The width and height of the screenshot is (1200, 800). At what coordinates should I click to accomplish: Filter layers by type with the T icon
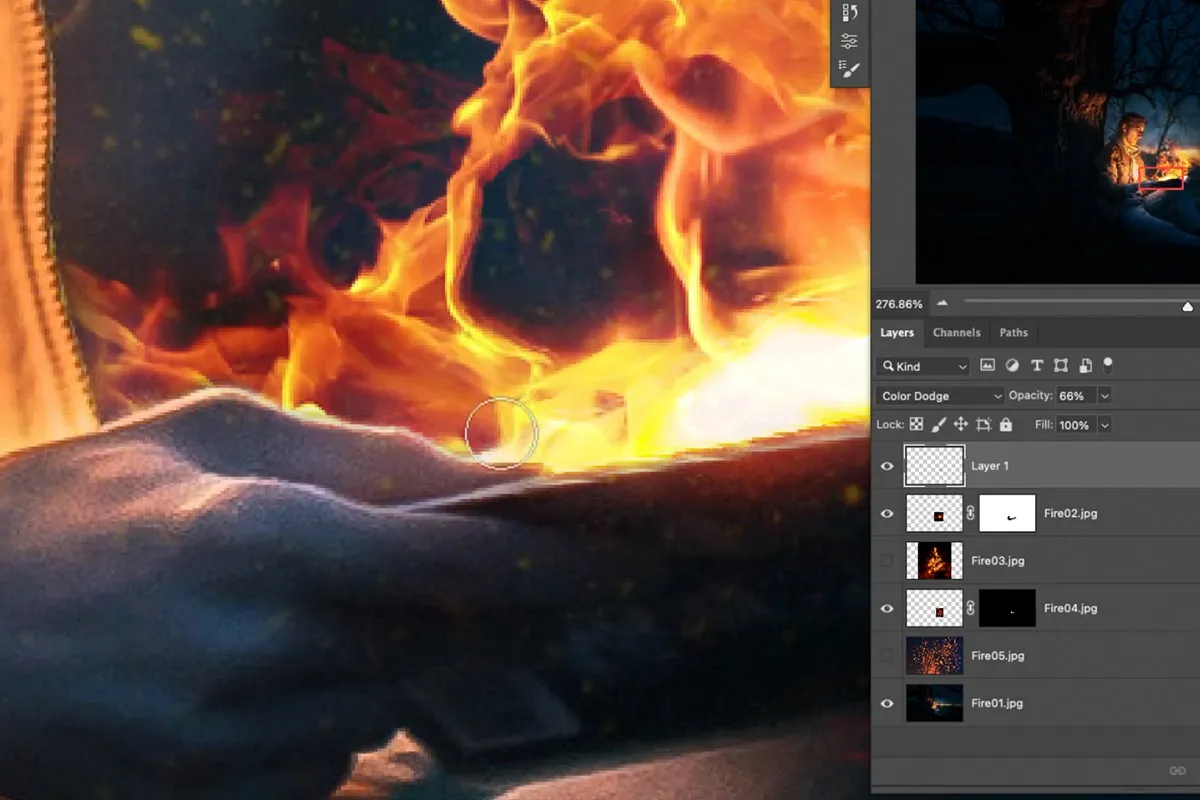[x=1037, y=365]
